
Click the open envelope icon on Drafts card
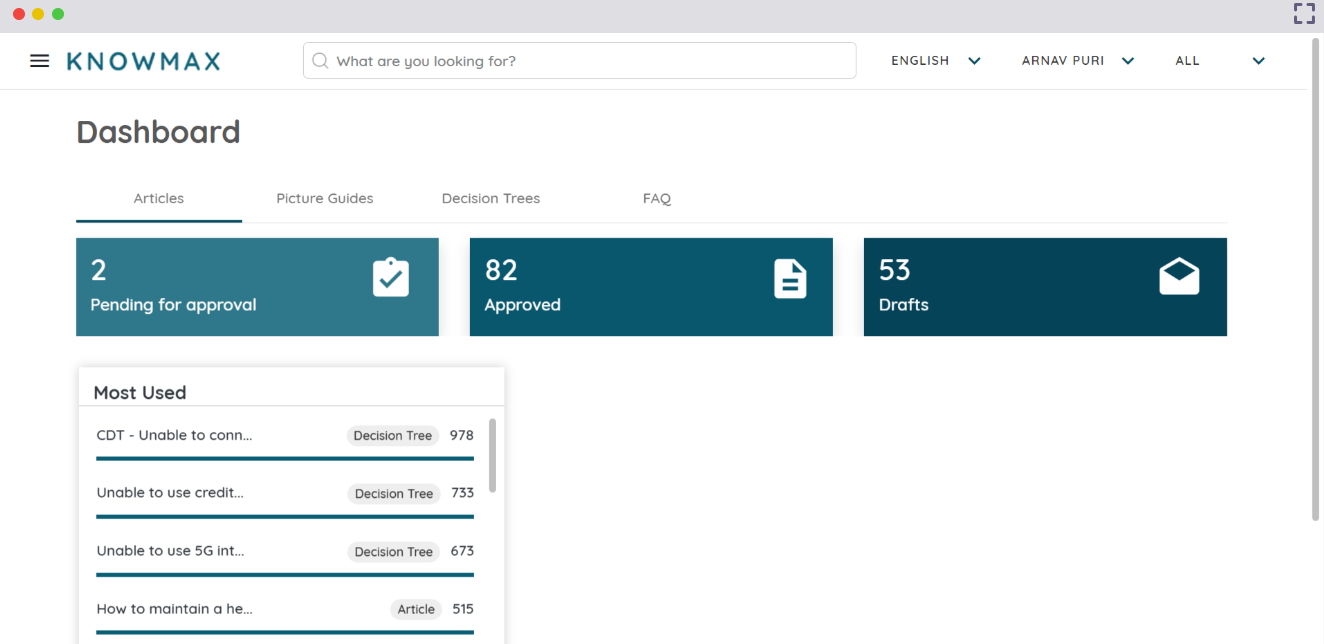[x=1180, y=278]
